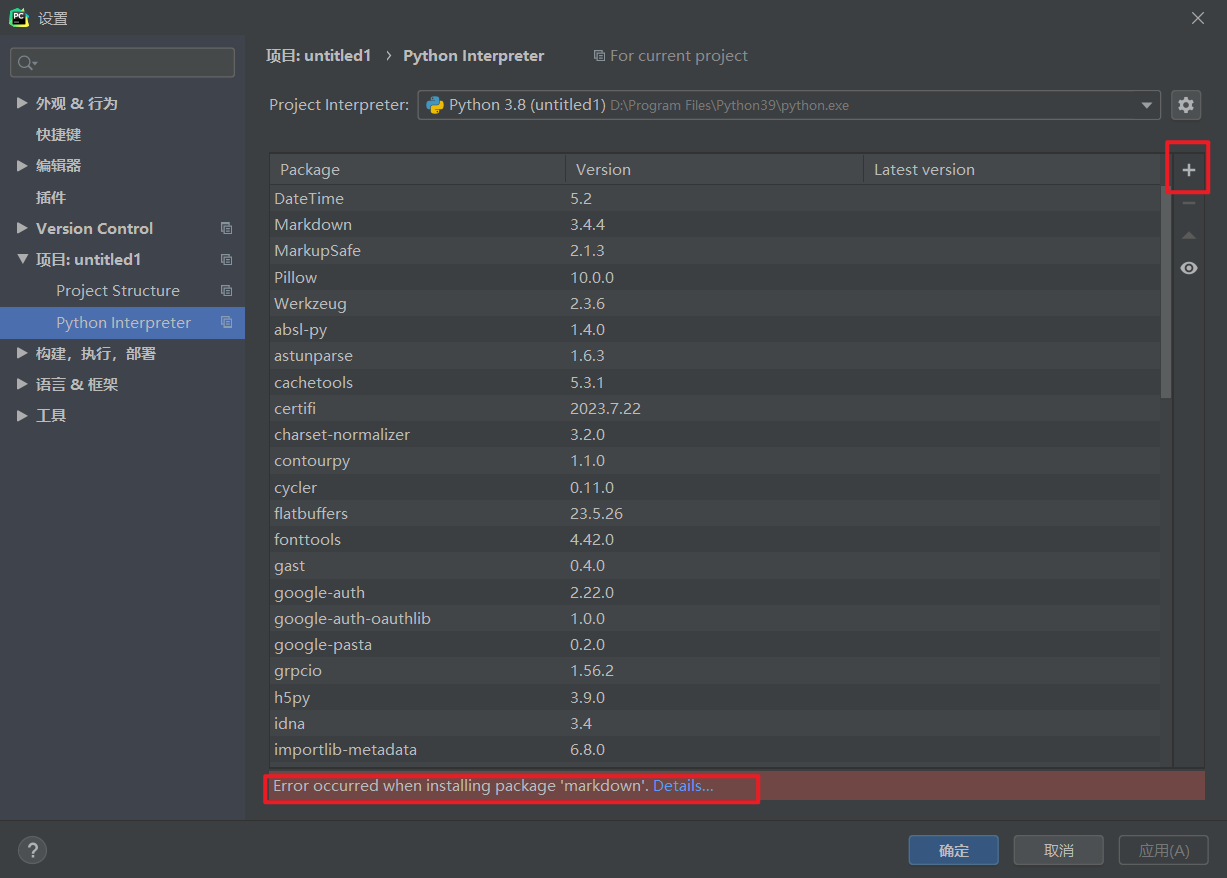Select the cycler package row

pos(715,487)
